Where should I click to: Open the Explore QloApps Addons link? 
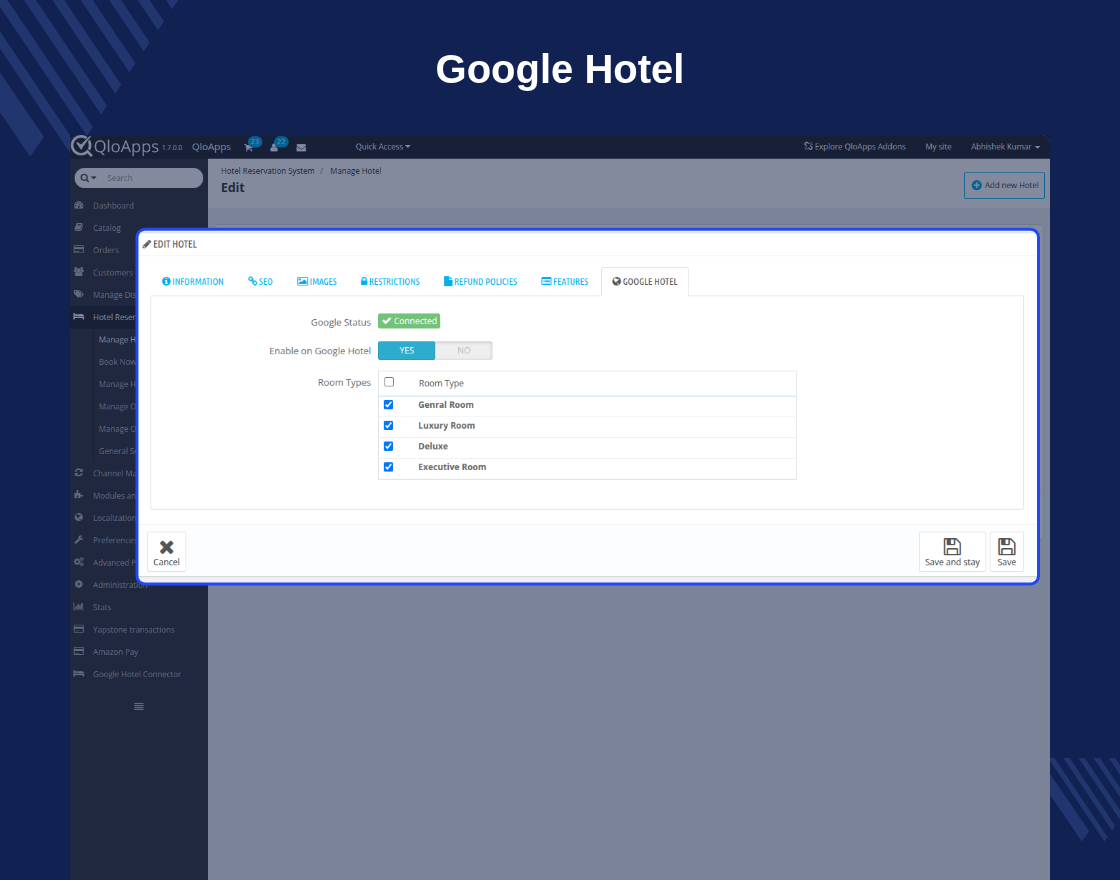click(x=855, y=146)
